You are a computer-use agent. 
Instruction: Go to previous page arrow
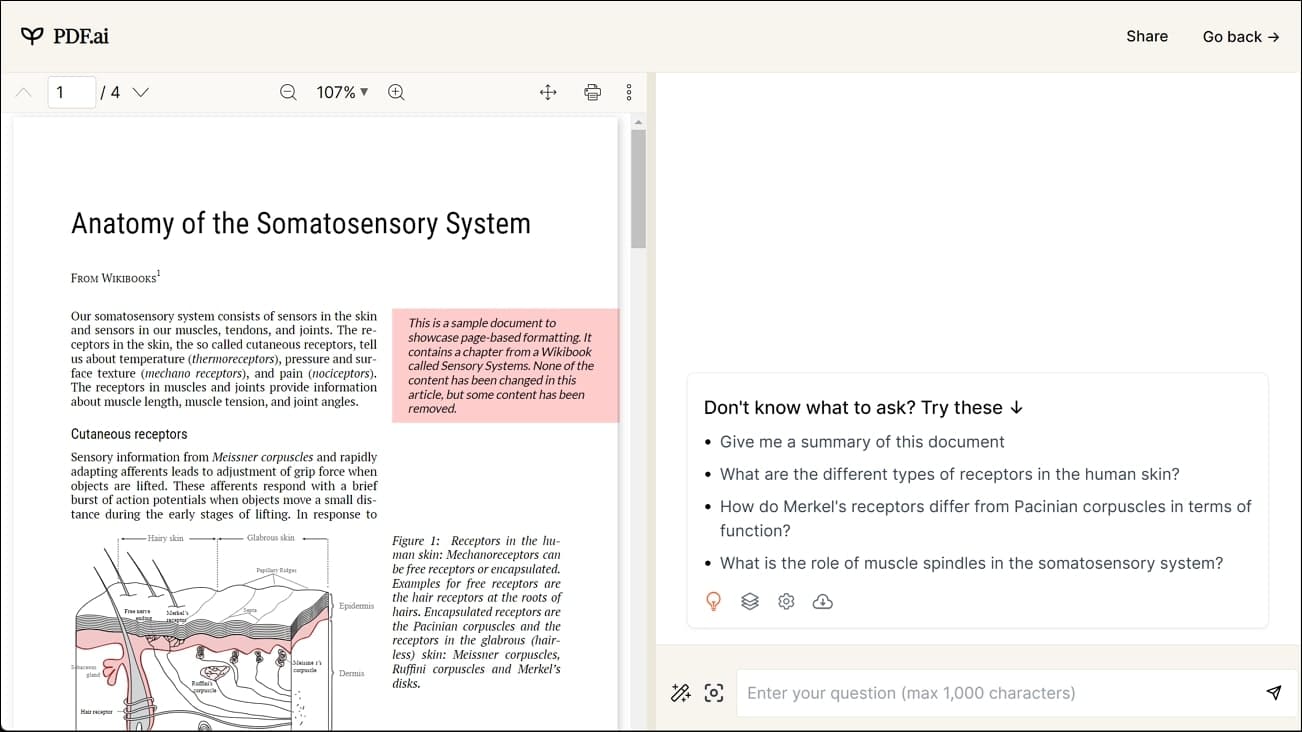24,92
